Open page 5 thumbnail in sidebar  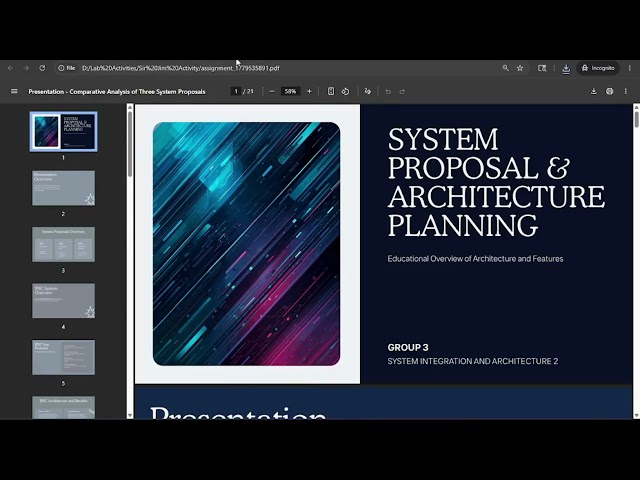[64, 357]
